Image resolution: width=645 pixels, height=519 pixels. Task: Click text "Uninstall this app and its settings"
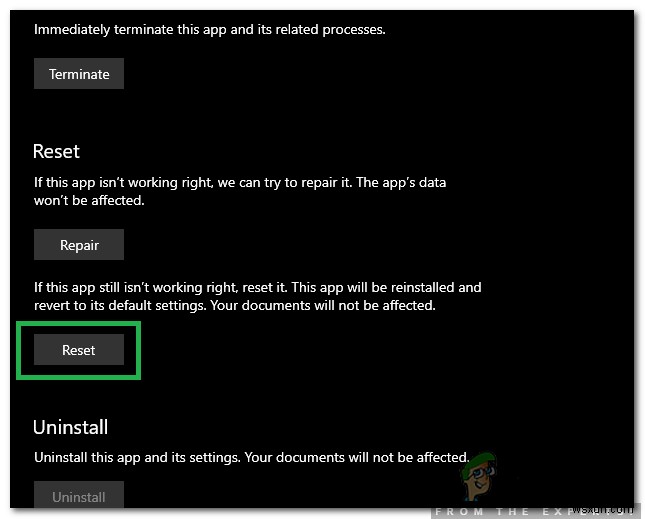(x=137, y=457)
